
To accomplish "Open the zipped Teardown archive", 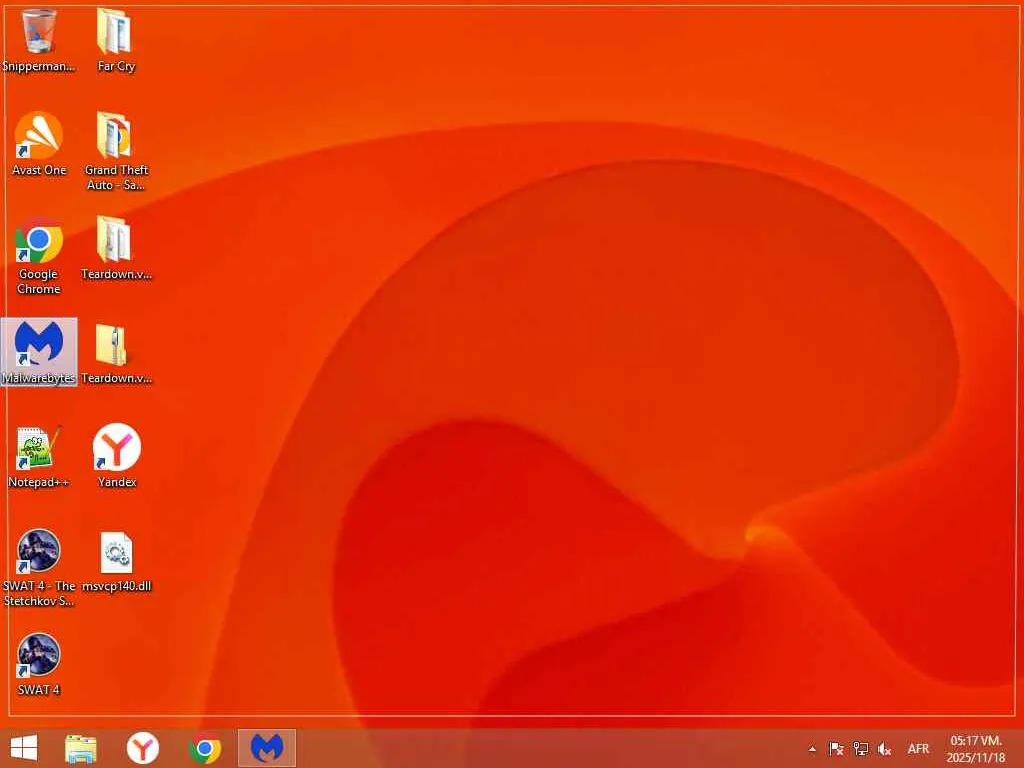I will coord(116,353).
